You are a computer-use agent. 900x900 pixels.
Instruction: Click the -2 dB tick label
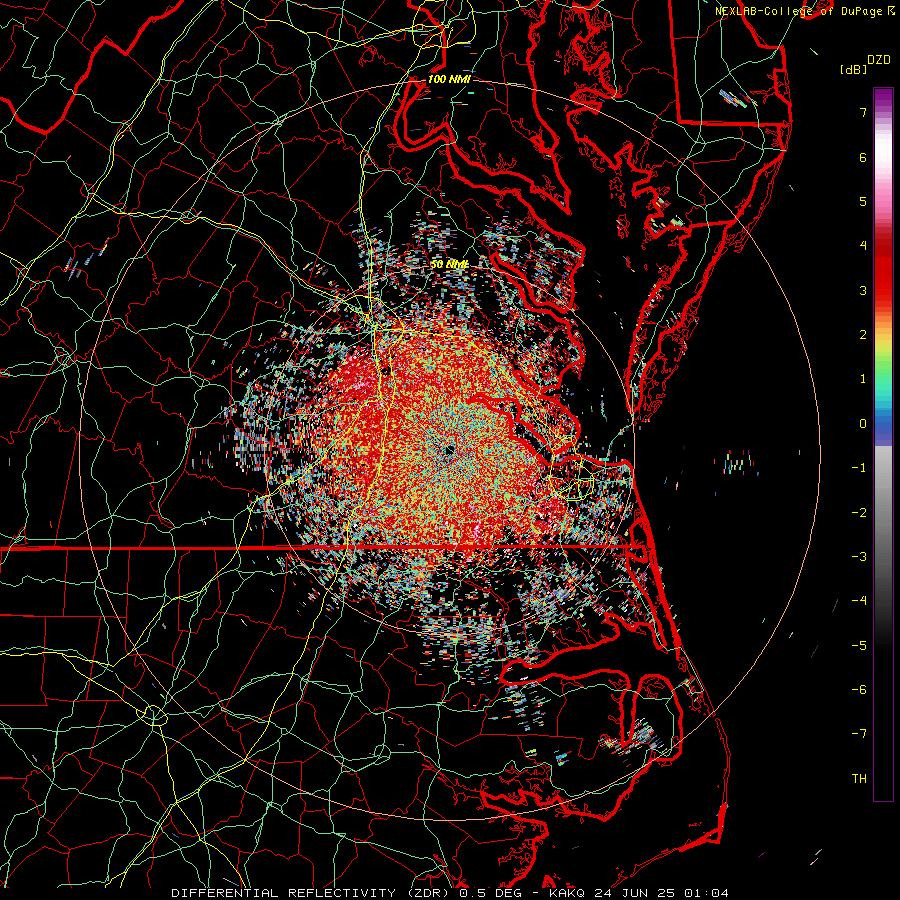coord(859,513)
